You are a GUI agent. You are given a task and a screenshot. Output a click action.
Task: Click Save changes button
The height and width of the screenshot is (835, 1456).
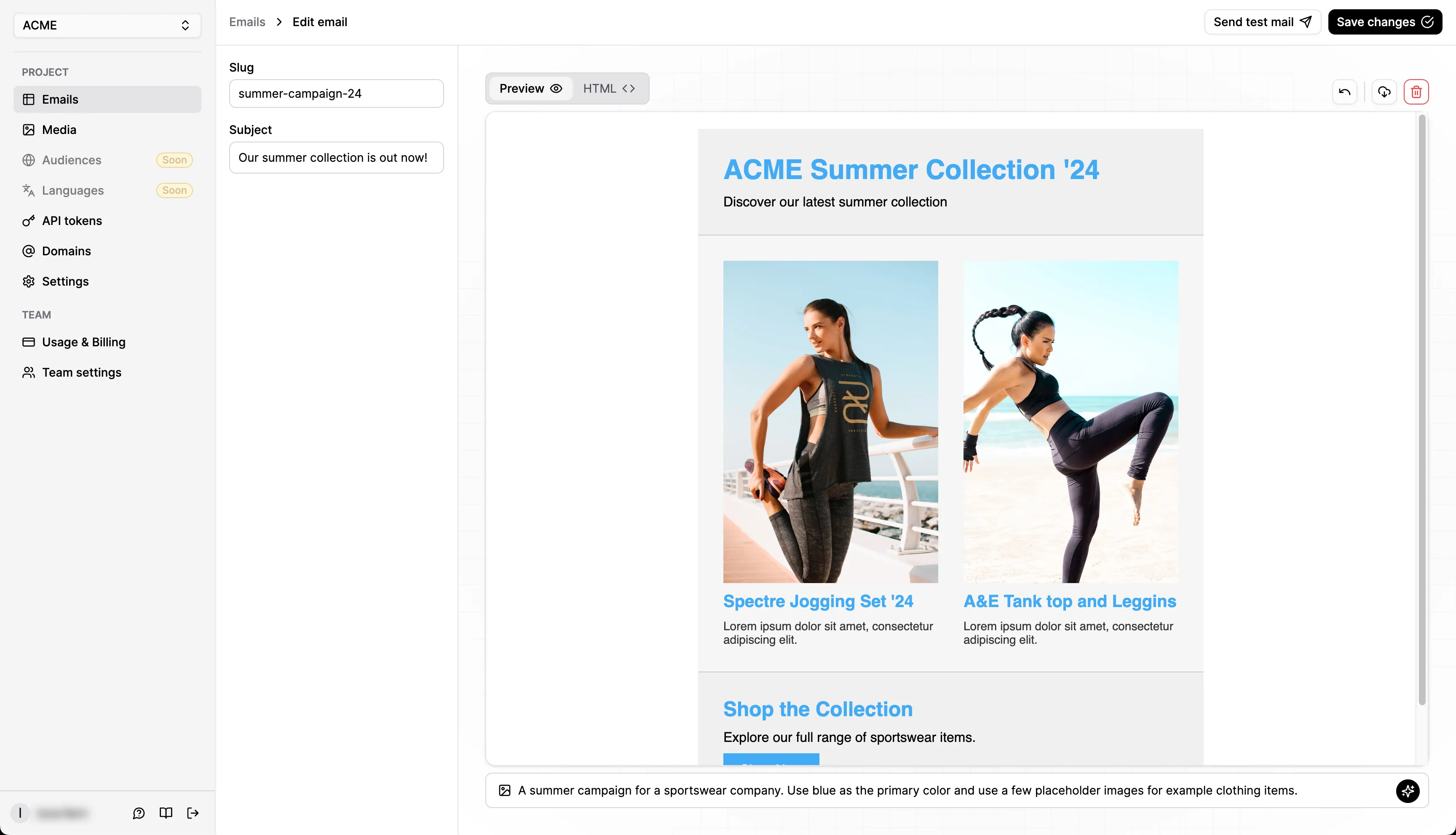(x=1385, y=21)
